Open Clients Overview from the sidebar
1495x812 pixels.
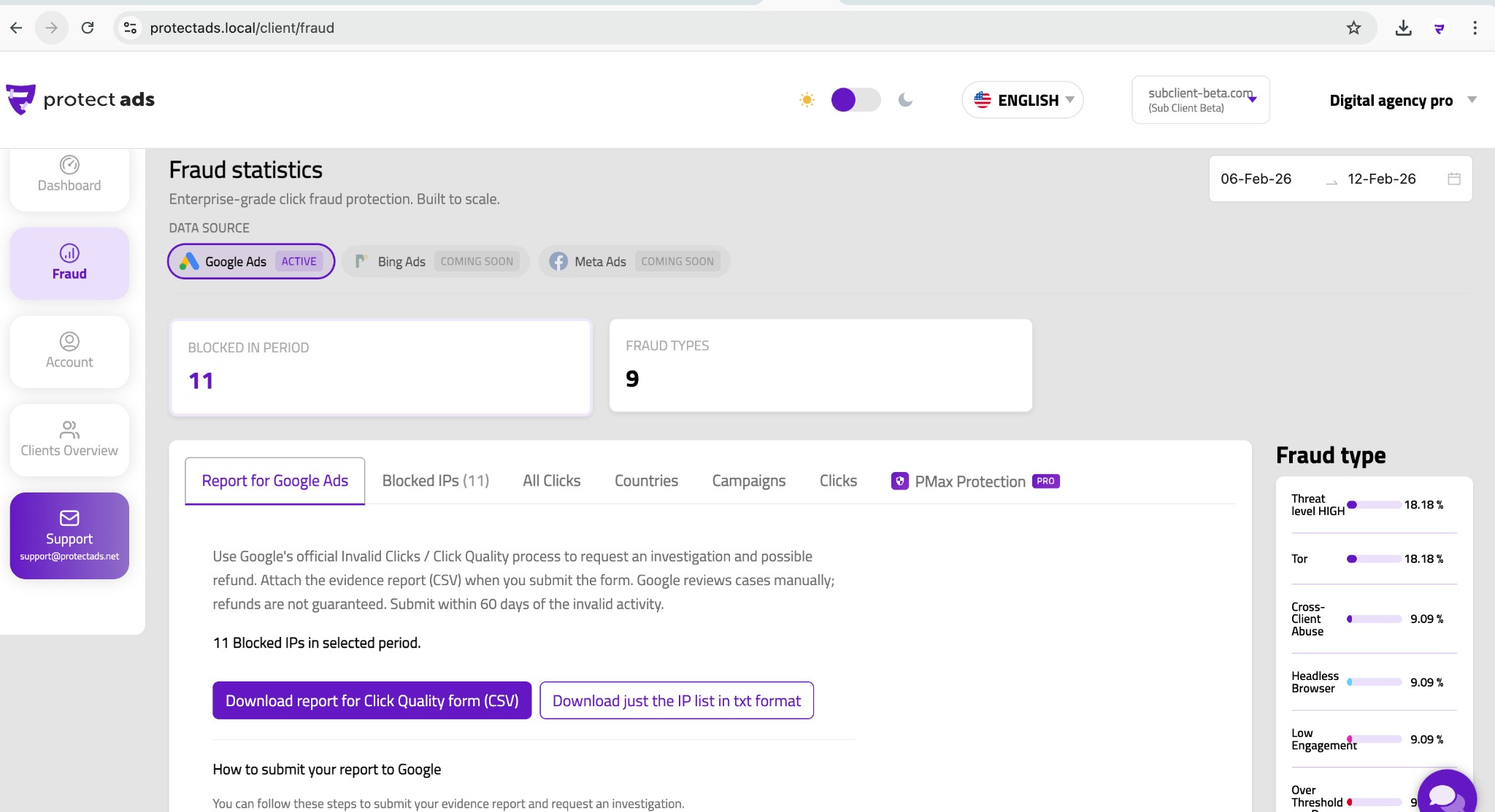[69, 439]
